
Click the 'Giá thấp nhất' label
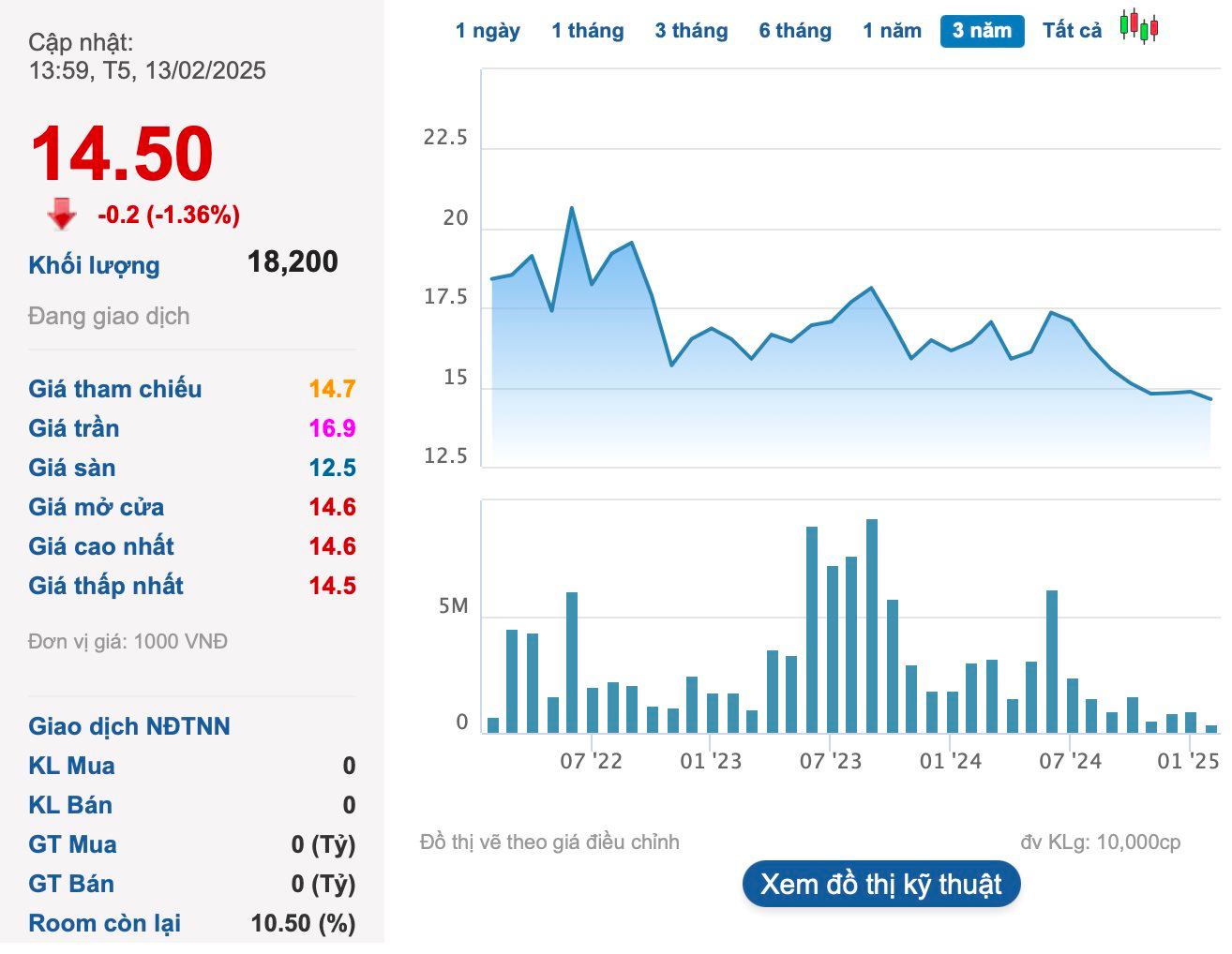tap(106, 586)
